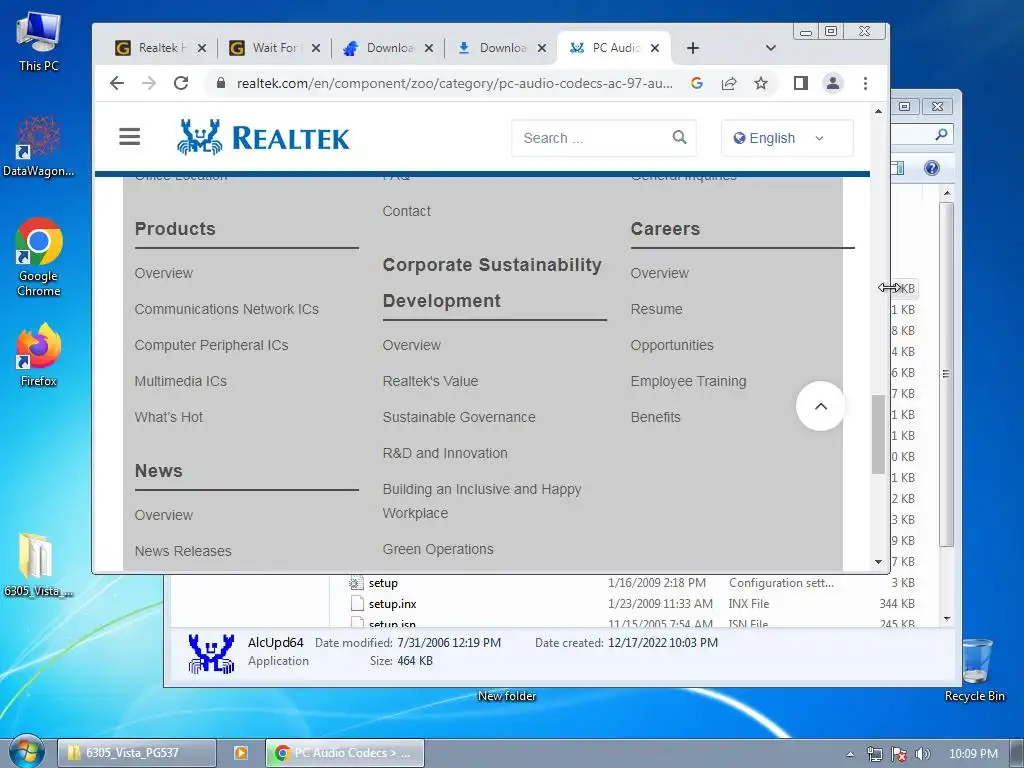Click the share page icon in address bar
This screenshot has height=768, width=1024.
pyautogui.click(x=729, y=83)
